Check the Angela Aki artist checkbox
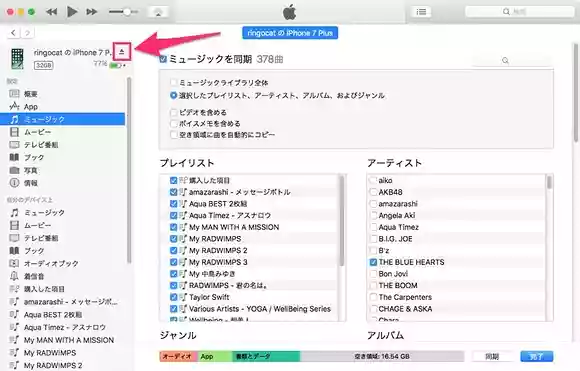The image size is (580, 371). (x=373, y=215)
